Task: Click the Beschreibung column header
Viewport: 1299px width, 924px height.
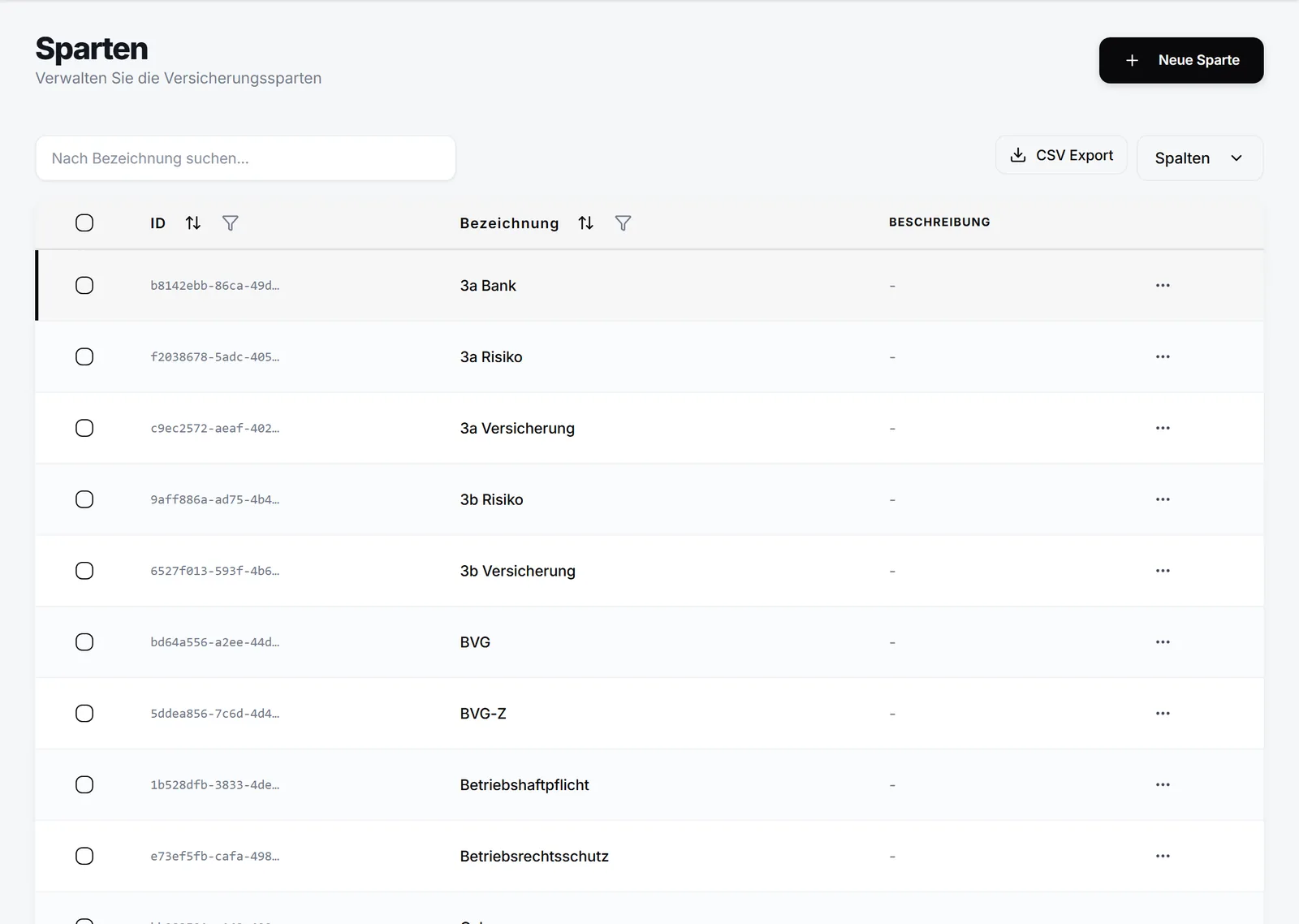Action: click(x=939, y=222)
